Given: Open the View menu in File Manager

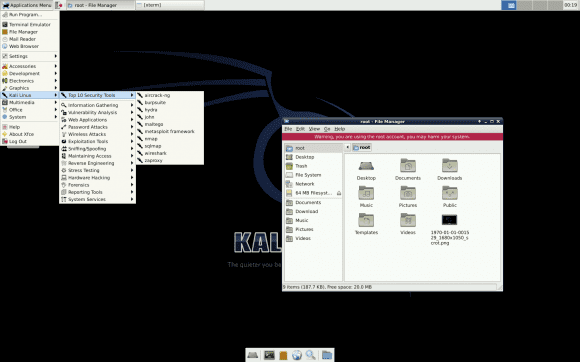Looking at the screenshot, I should point(314,129).
